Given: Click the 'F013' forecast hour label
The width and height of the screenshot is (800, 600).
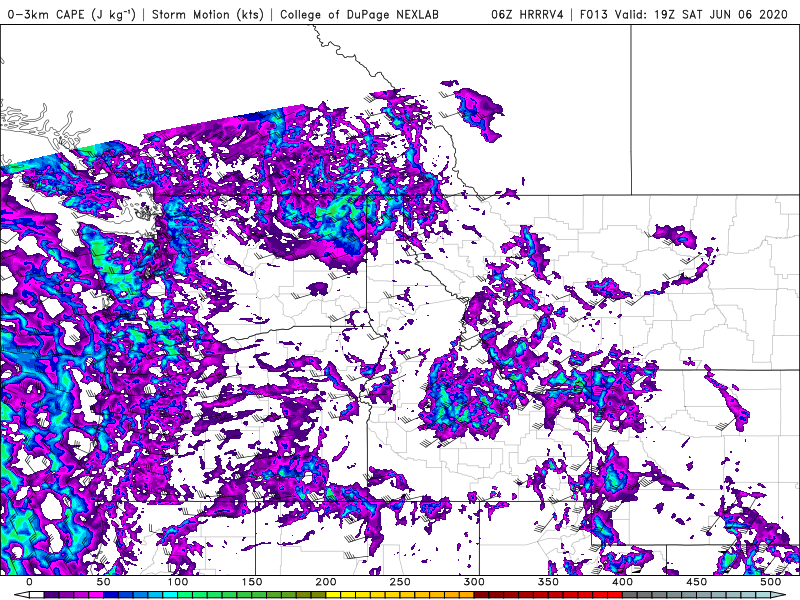Looking at the screenshot, I should 593,14.
